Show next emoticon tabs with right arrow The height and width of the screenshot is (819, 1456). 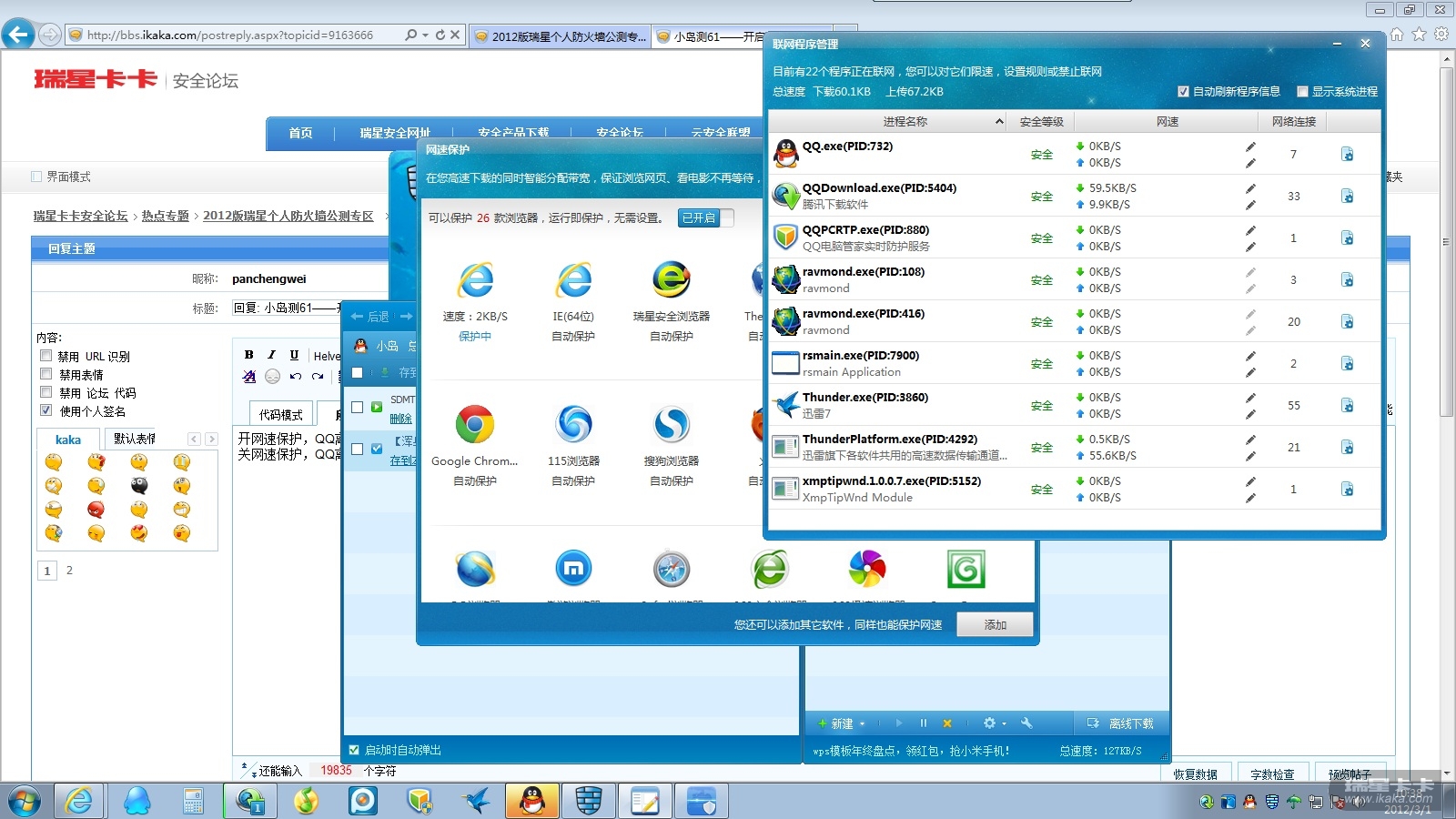[x=211, y=439]
